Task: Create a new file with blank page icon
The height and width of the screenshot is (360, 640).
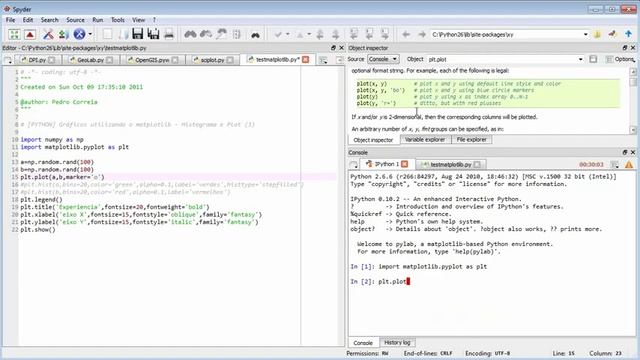Action: 107,34
